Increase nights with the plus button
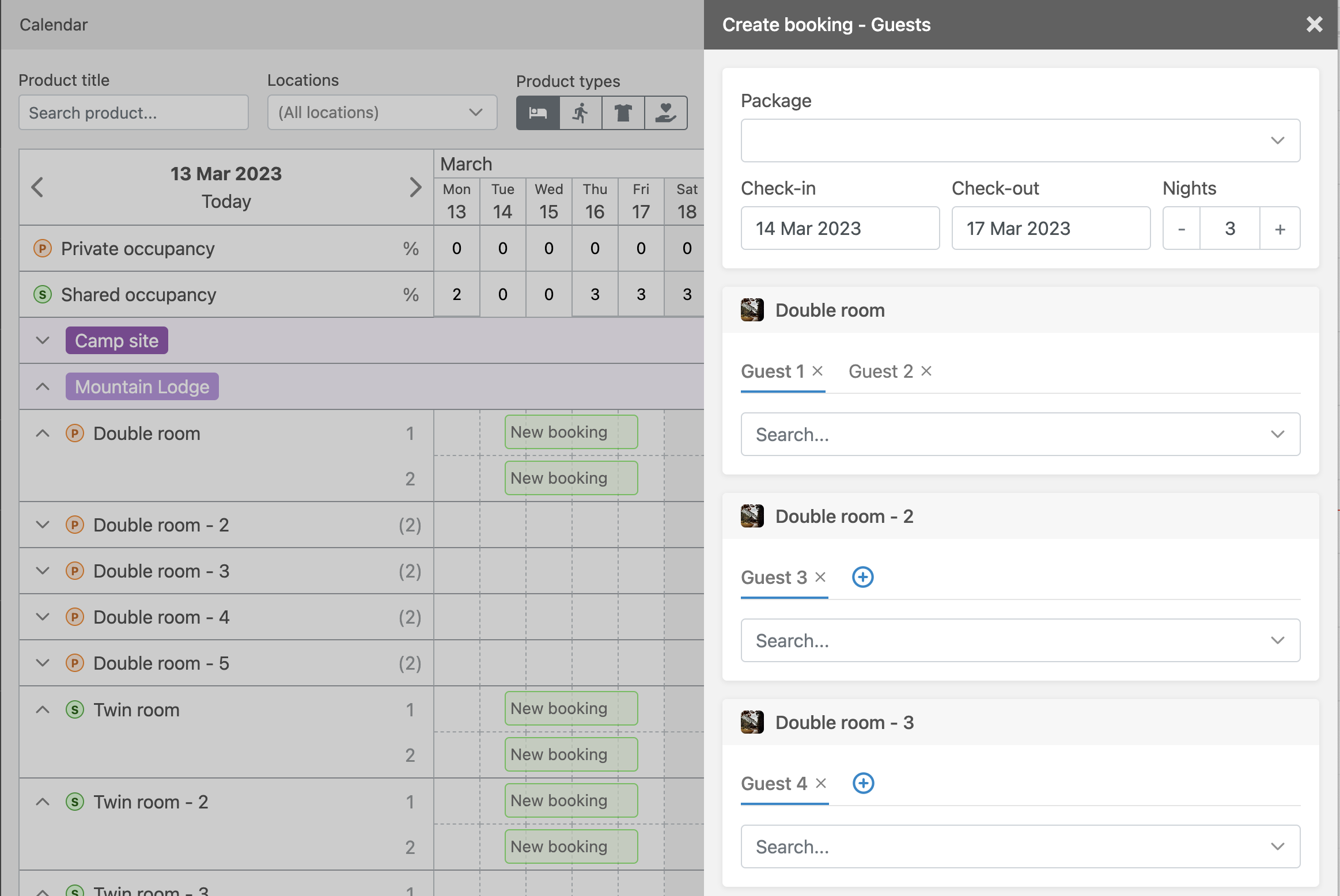Image resolution: width=1340 pixels, height=896 pixels. coord(1280,229)
